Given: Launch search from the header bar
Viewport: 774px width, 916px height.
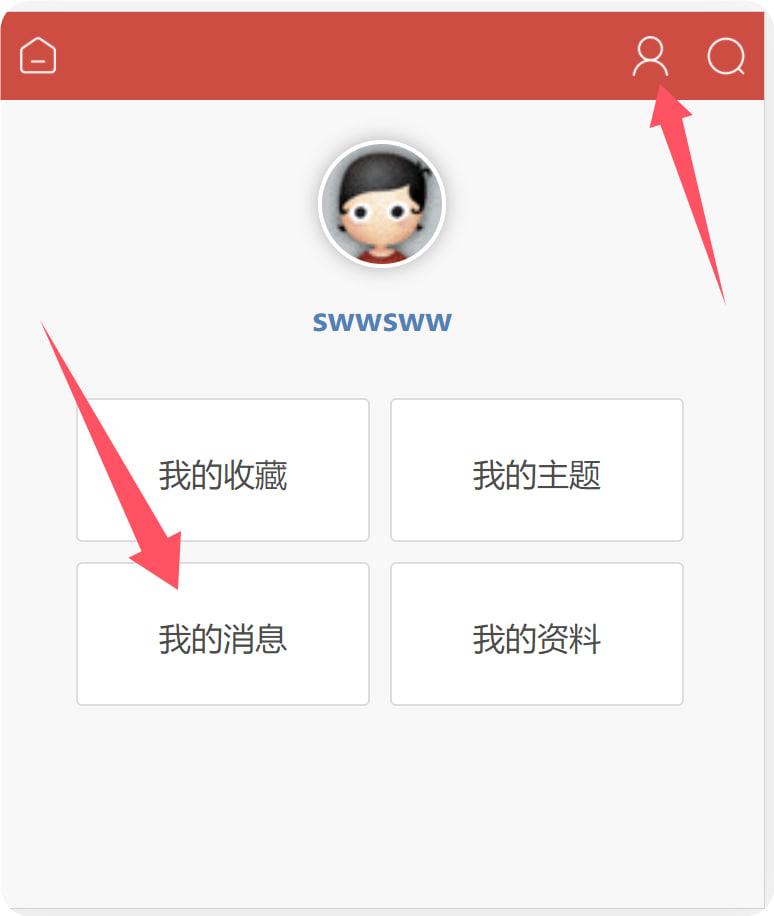Looking at the screenshot, I should click(x=726, y=56).
